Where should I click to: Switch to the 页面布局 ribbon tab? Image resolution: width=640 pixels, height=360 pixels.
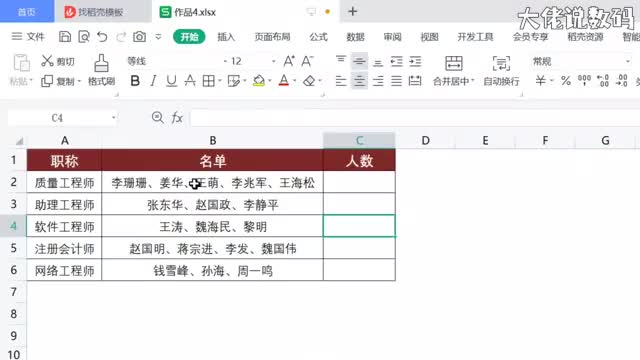tap(272, 37)
